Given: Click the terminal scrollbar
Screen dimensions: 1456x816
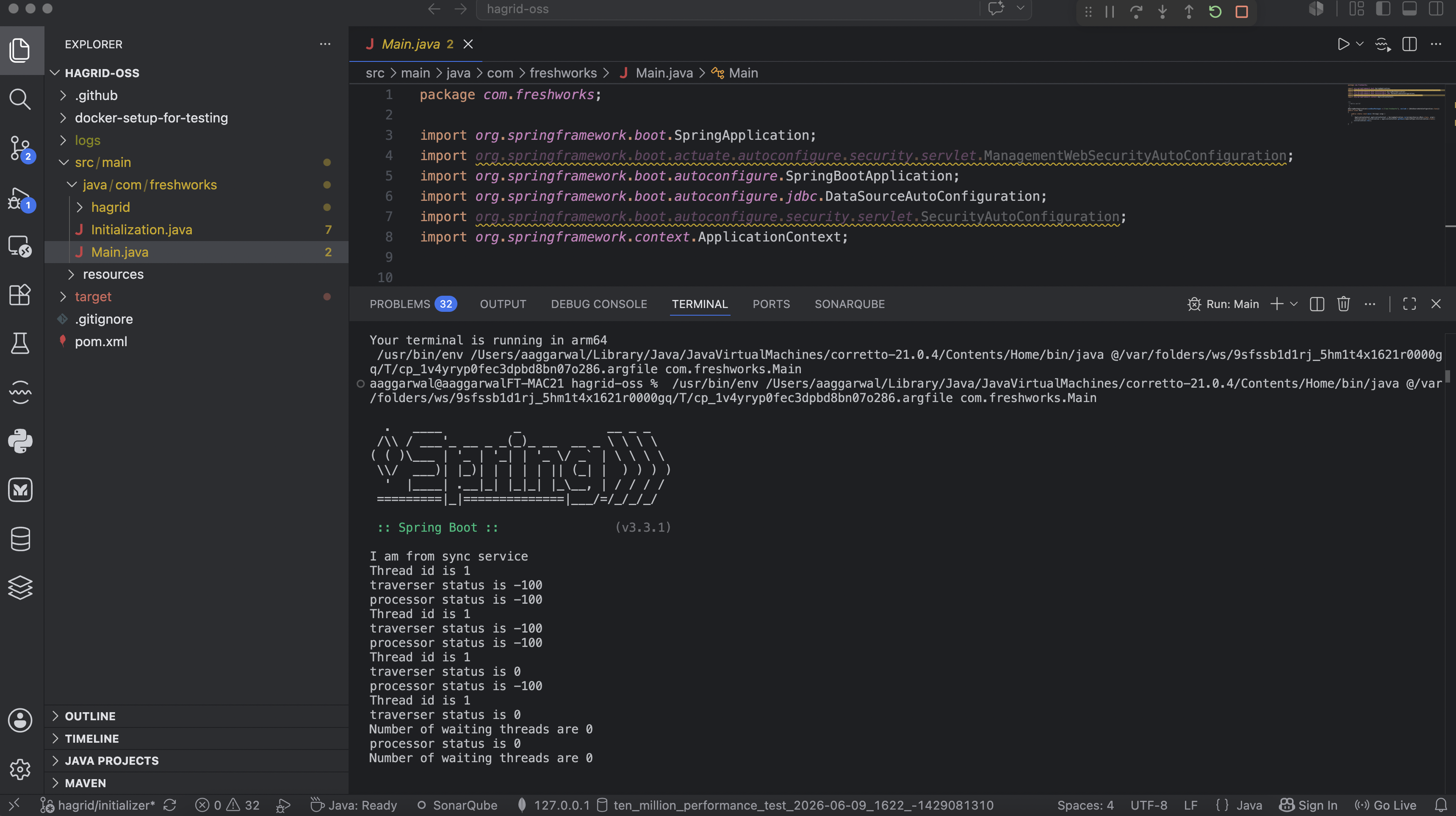Looking at the screenshot, I should point(1448,376).
